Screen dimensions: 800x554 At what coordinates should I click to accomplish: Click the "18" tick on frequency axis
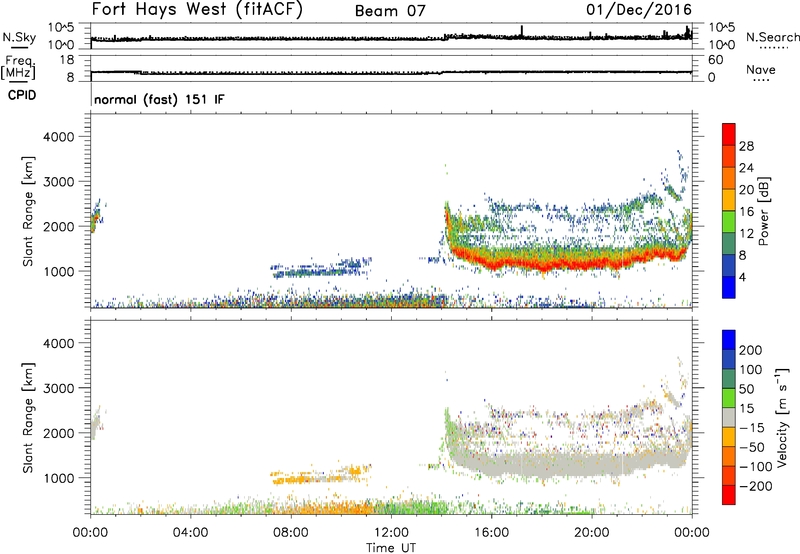(67, 60)
